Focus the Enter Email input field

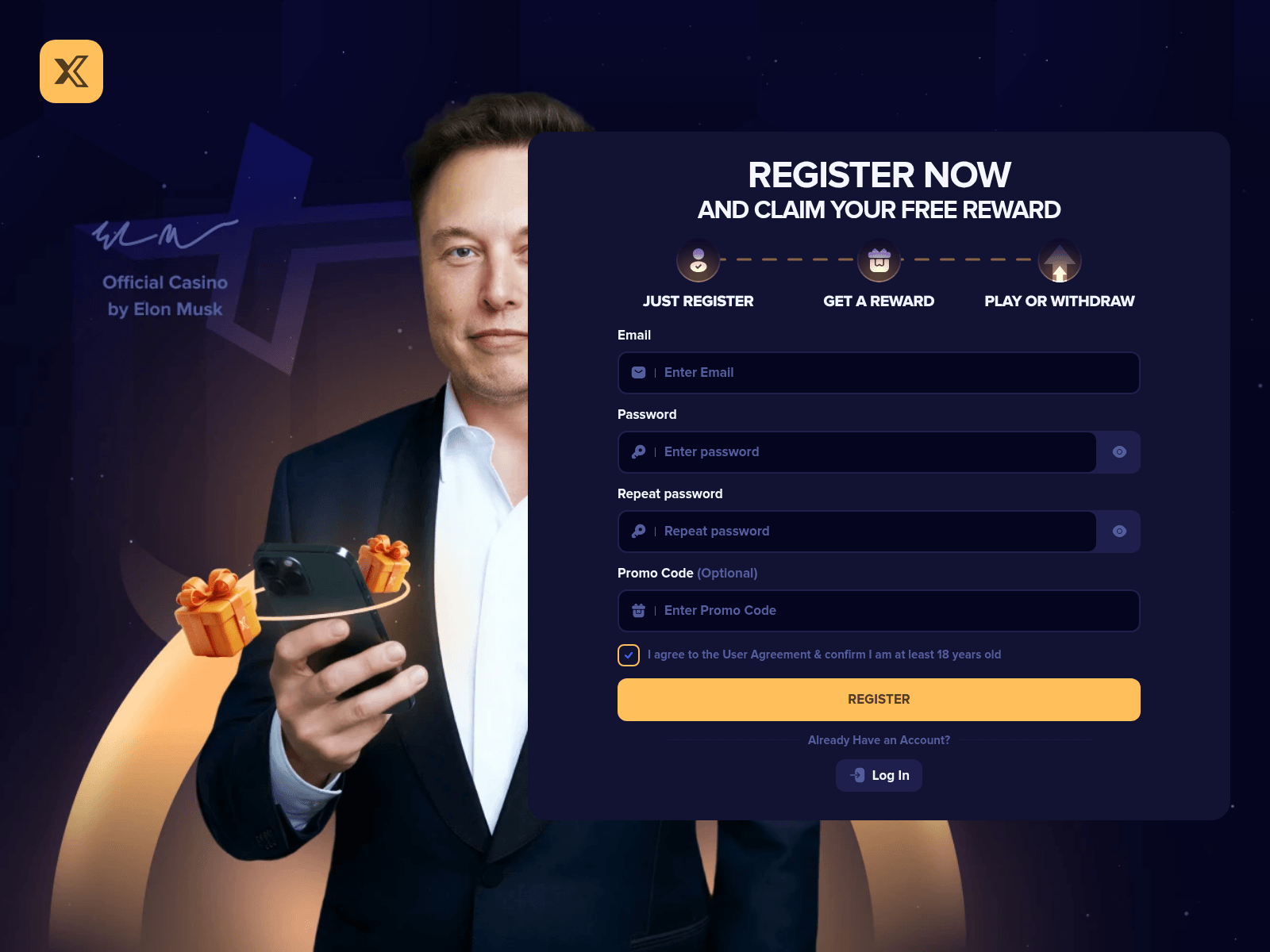click(889, 373)
